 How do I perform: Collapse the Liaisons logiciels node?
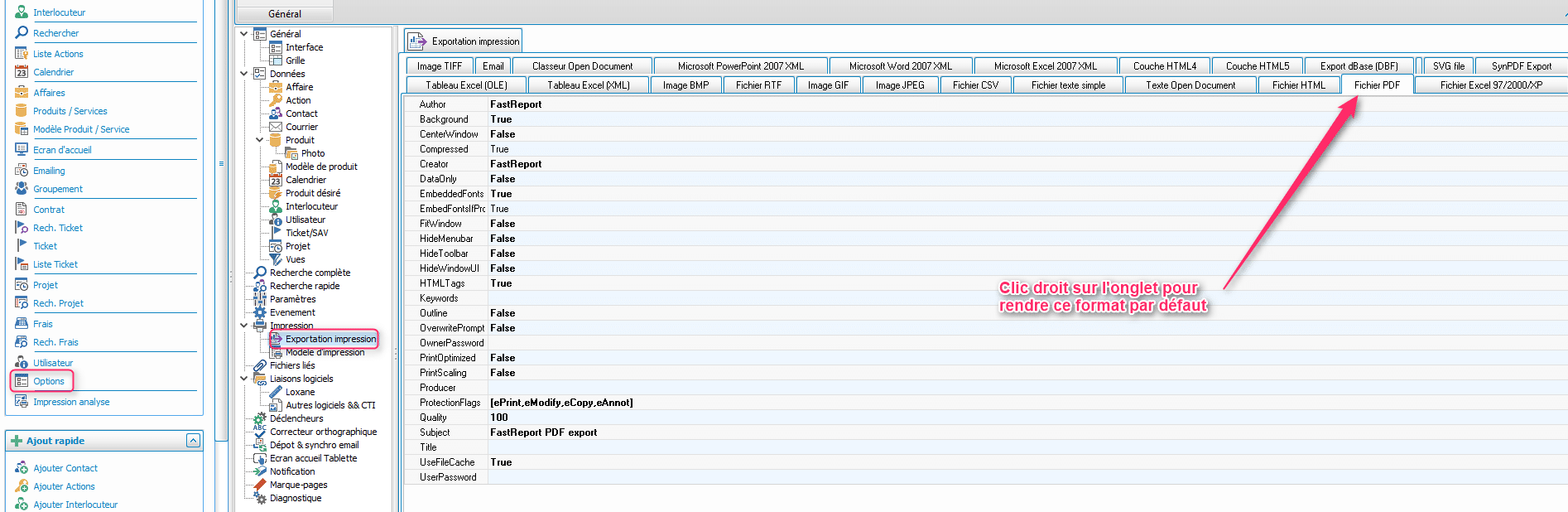click(244, 379)
